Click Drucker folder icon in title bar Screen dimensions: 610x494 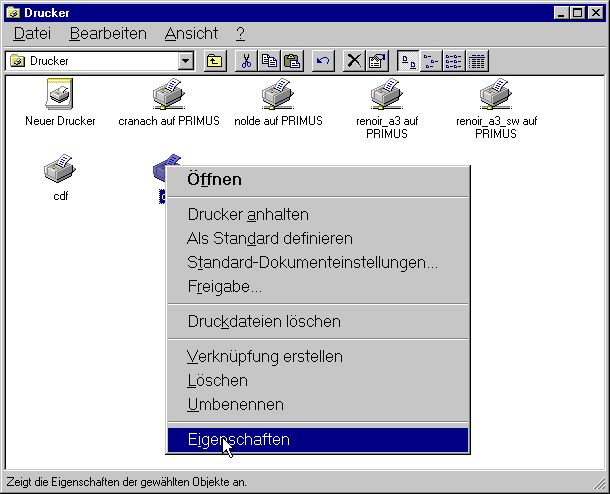[x=14, y=13]
